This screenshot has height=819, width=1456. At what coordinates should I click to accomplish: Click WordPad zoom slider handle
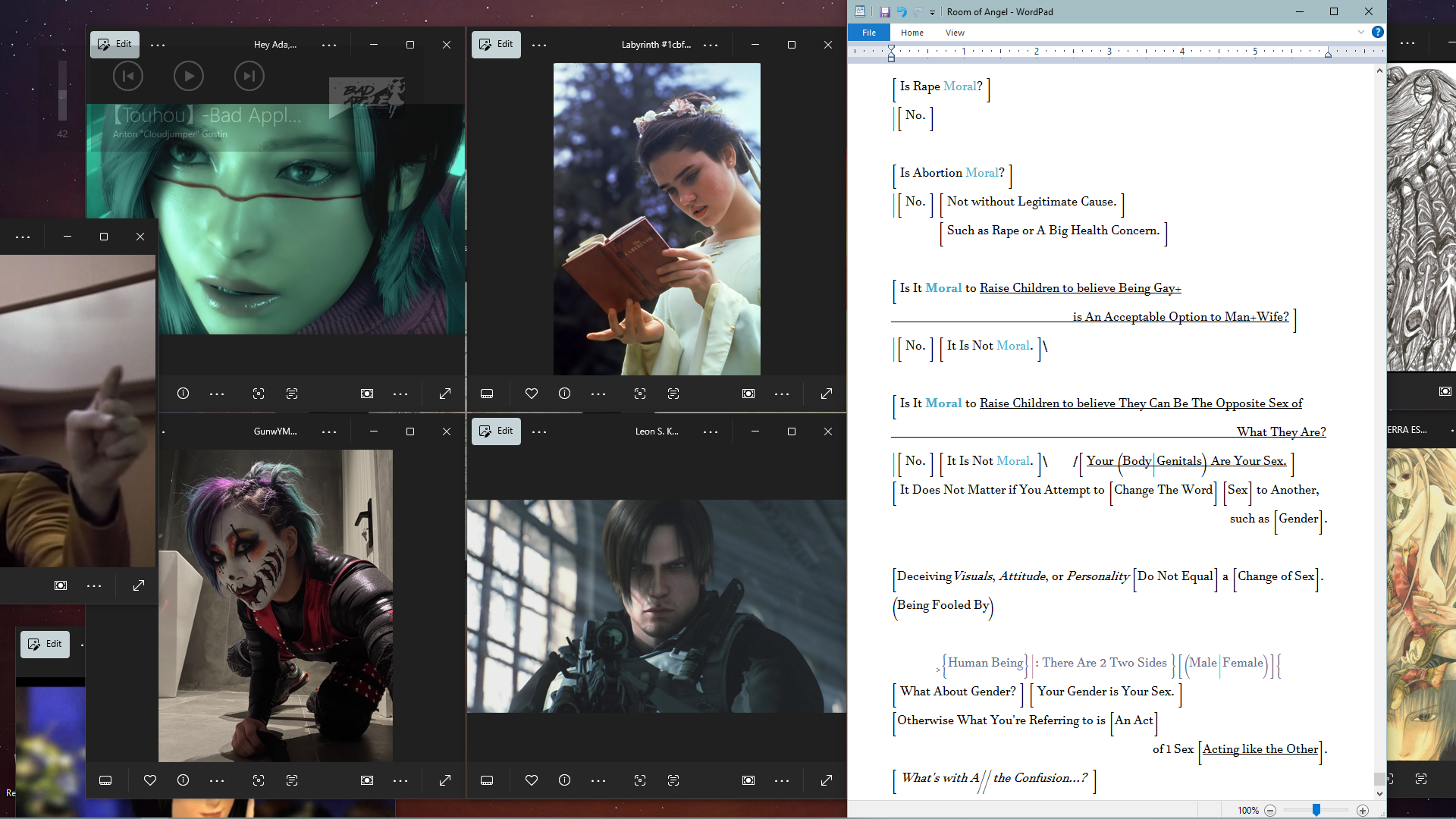point(1316,811)
